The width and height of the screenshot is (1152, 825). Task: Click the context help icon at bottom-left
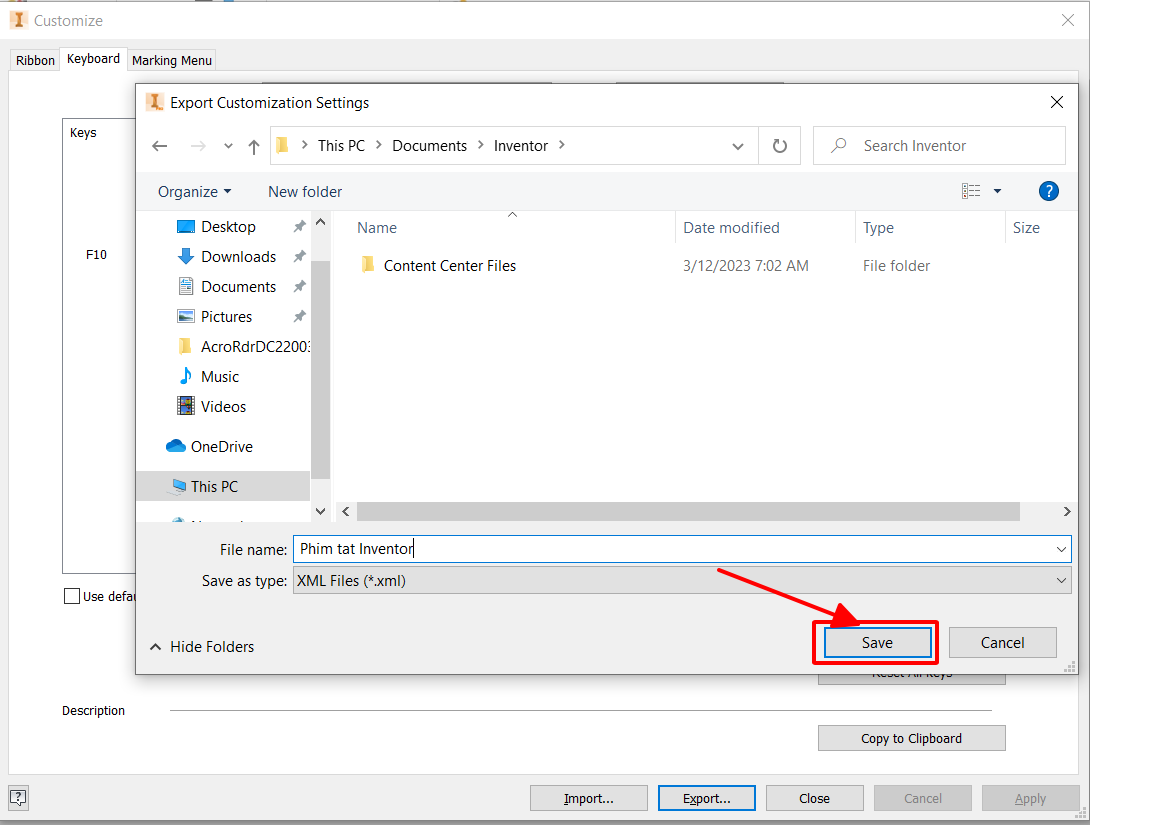pos(18,798)
